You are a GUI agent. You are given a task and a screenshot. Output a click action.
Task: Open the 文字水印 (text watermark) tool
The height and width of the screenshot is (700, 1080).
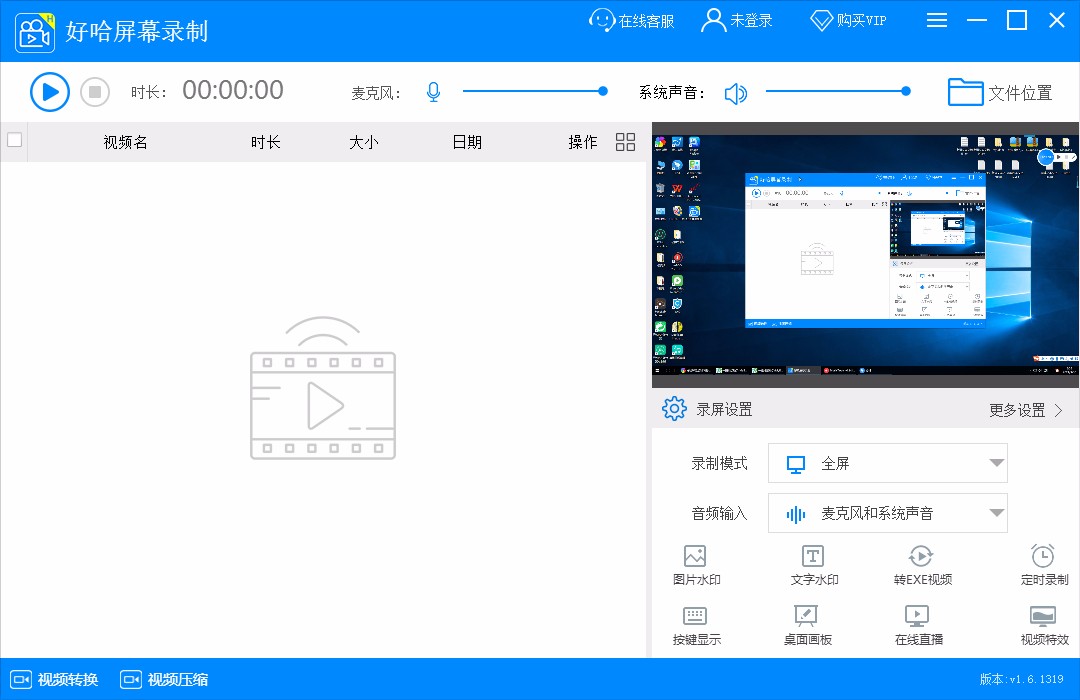pos(813,565)
